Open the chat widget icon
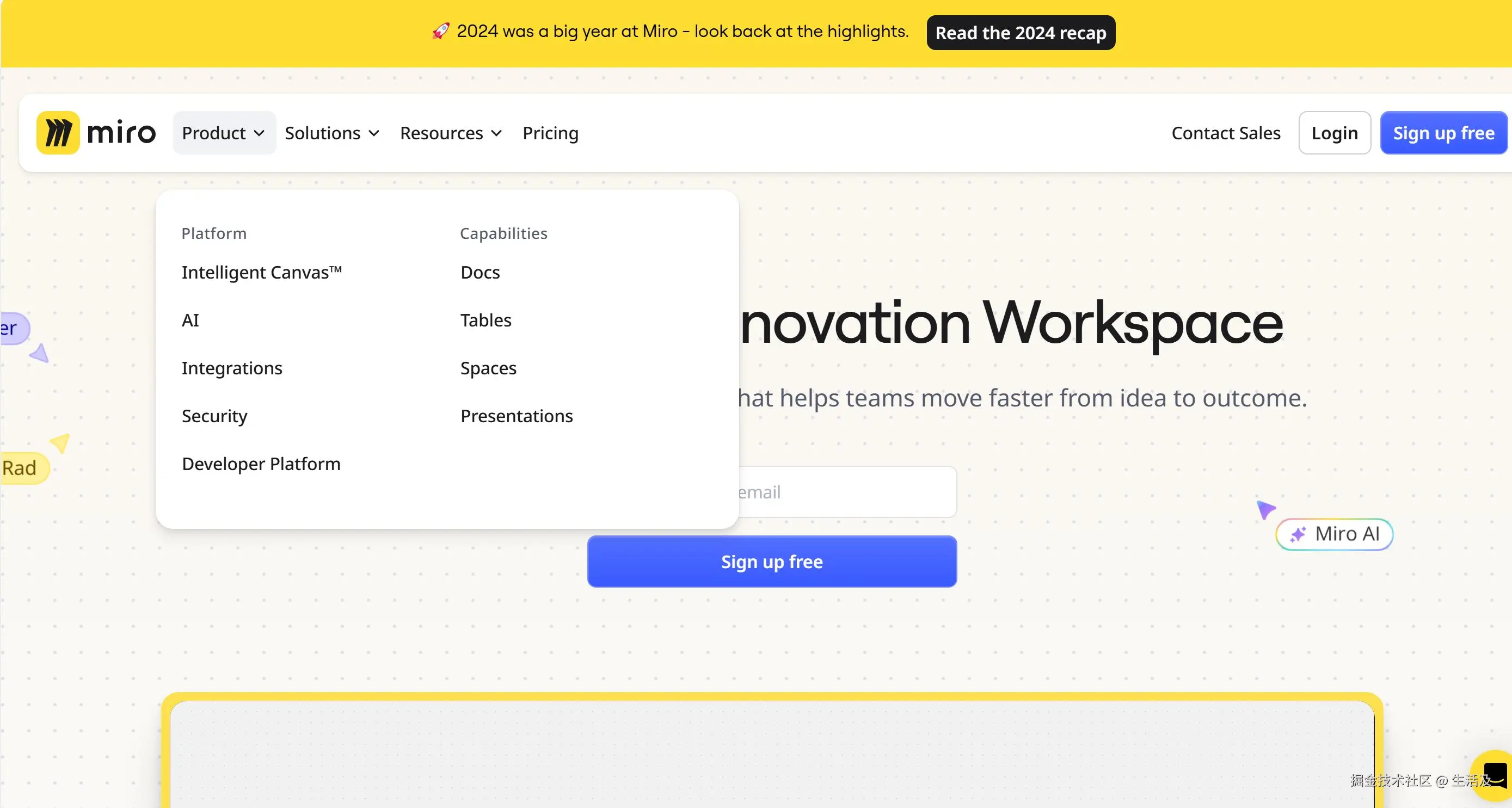This screenshot has height=808, width=1512. point(1494,776)
